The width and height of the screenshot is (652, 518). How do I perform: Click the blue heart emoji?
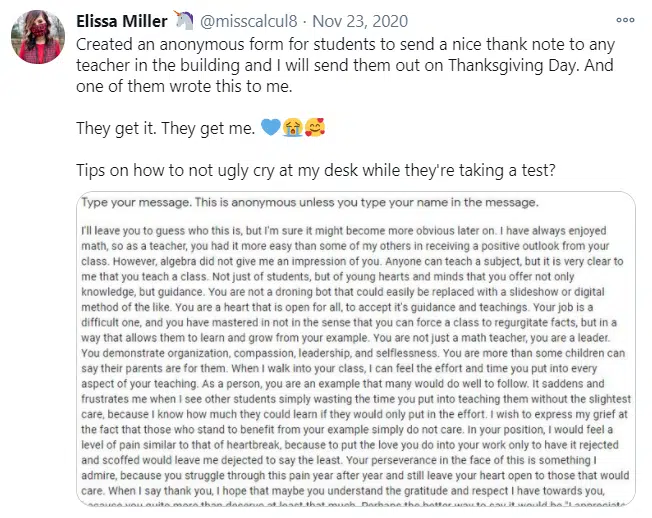[271, 127]
